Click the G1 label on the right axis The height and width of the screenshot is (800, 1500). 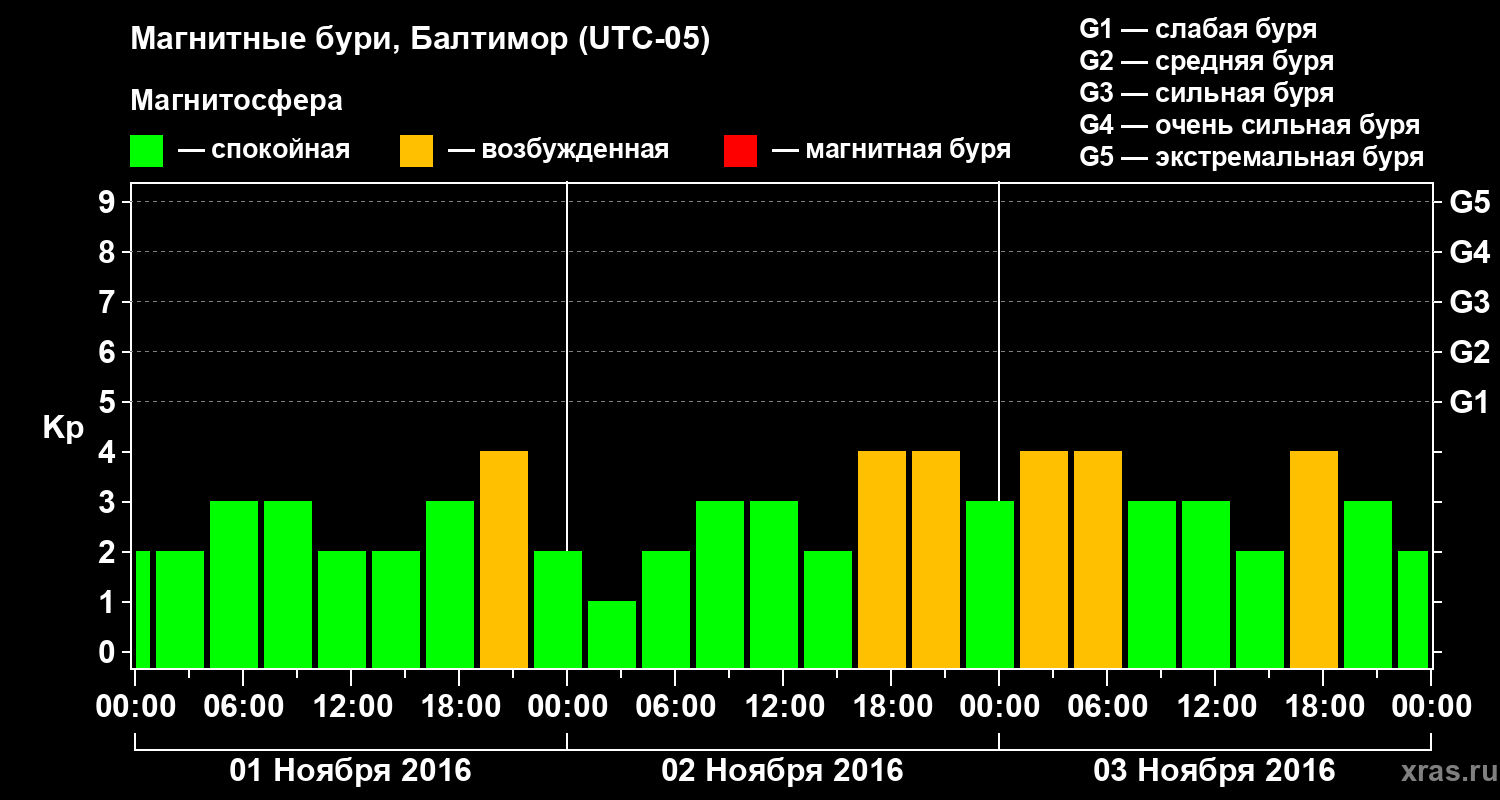click(x=1469, y=402)
